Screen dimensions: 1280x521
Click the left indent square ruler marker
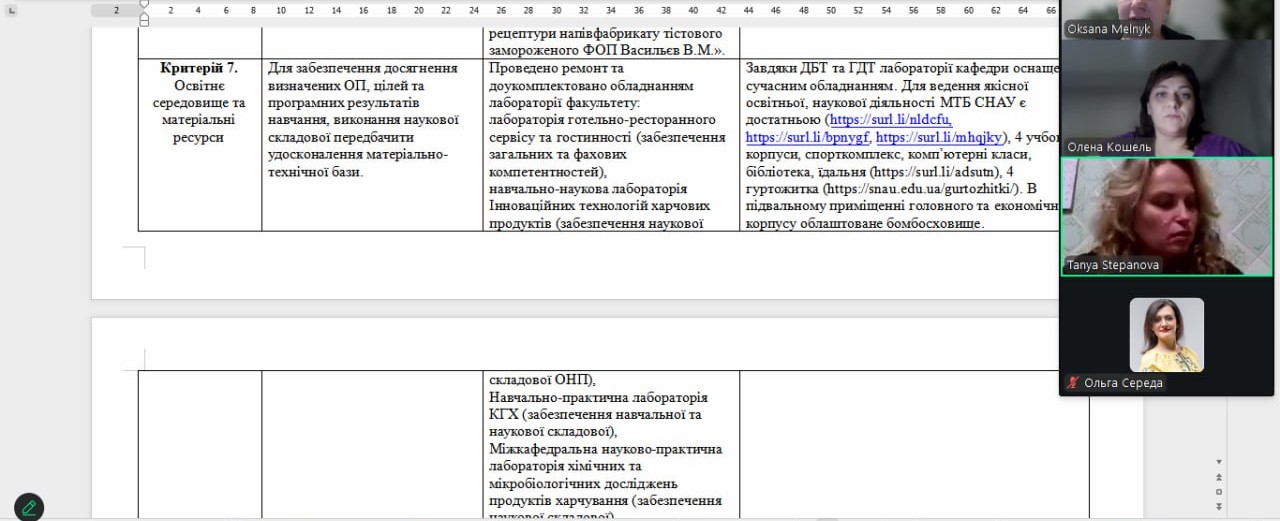tap(144, 22)
